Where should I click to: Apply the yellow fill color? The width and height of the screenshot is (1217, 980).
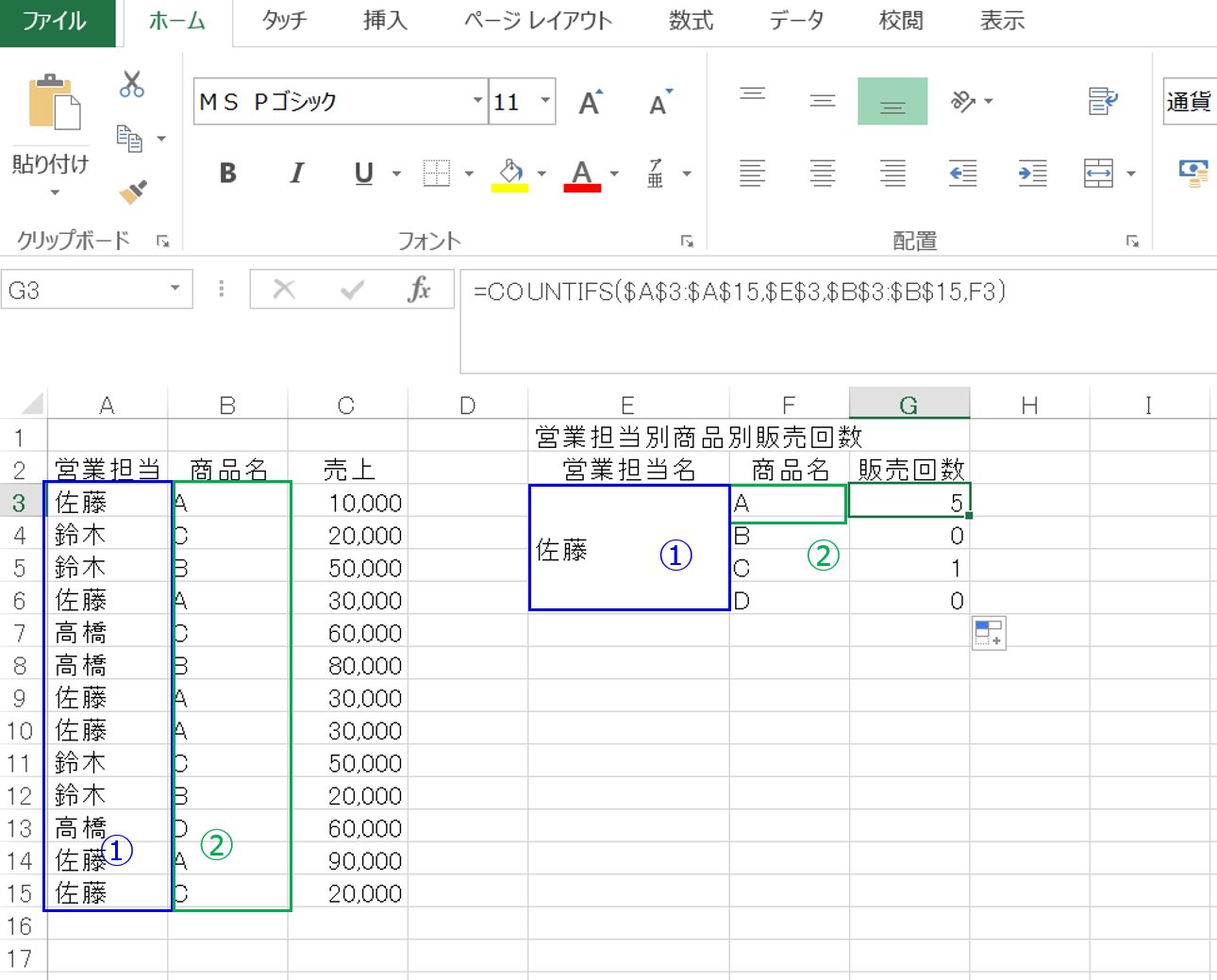coord(509,174)
